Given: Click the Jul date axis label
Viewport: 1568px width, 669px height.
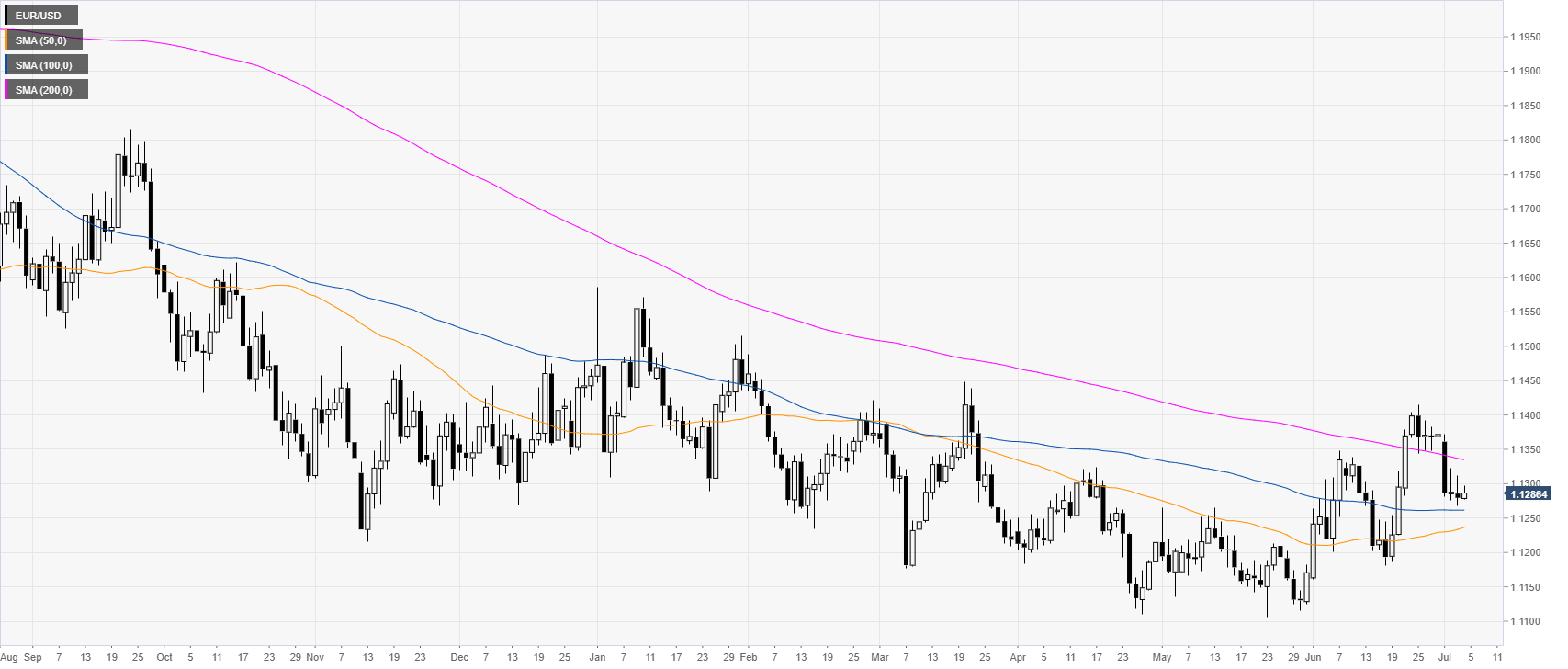Looking at the screenshot, I should tap(1443, 657).
